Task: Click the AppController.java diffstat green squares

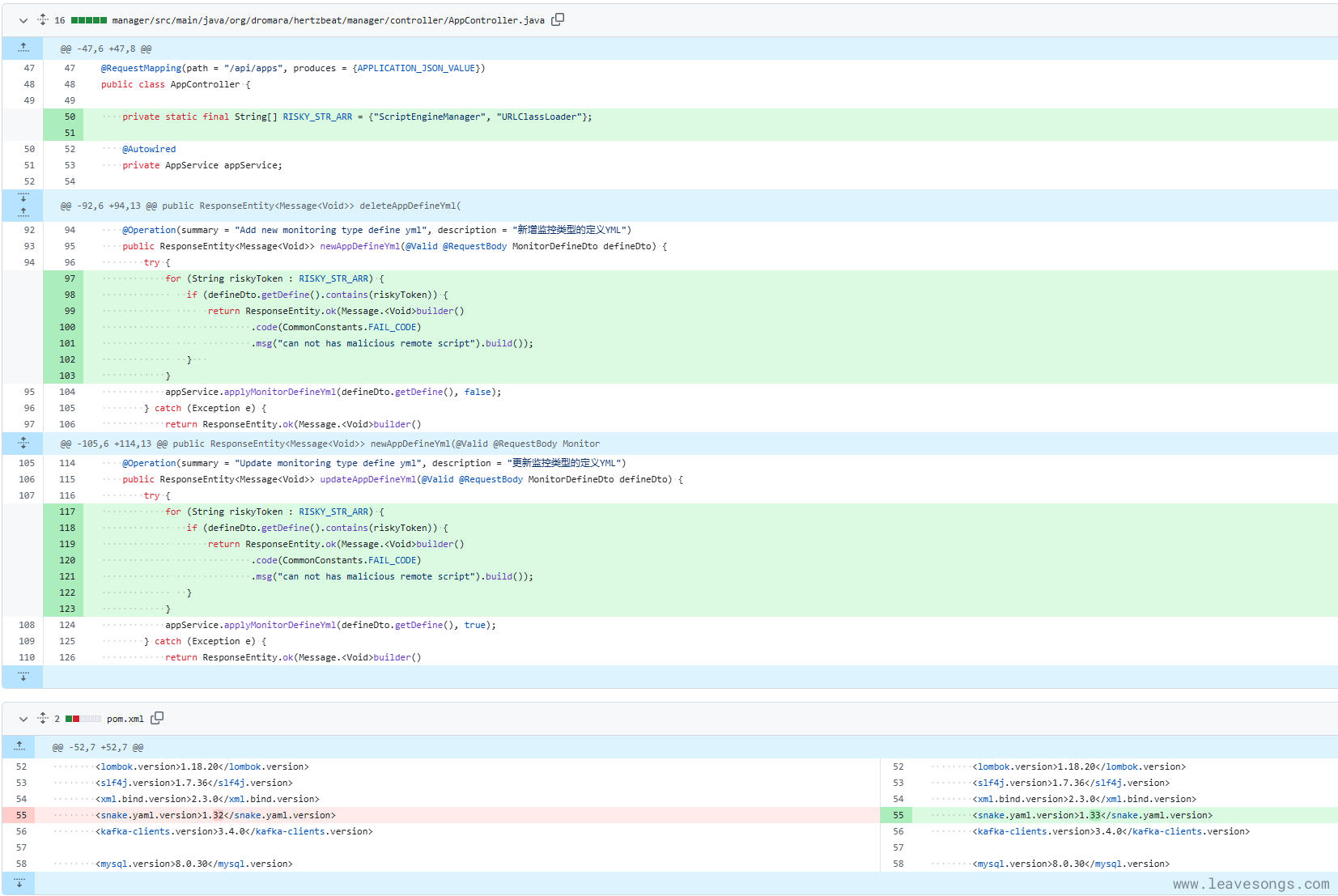Action: pos(89,20)
